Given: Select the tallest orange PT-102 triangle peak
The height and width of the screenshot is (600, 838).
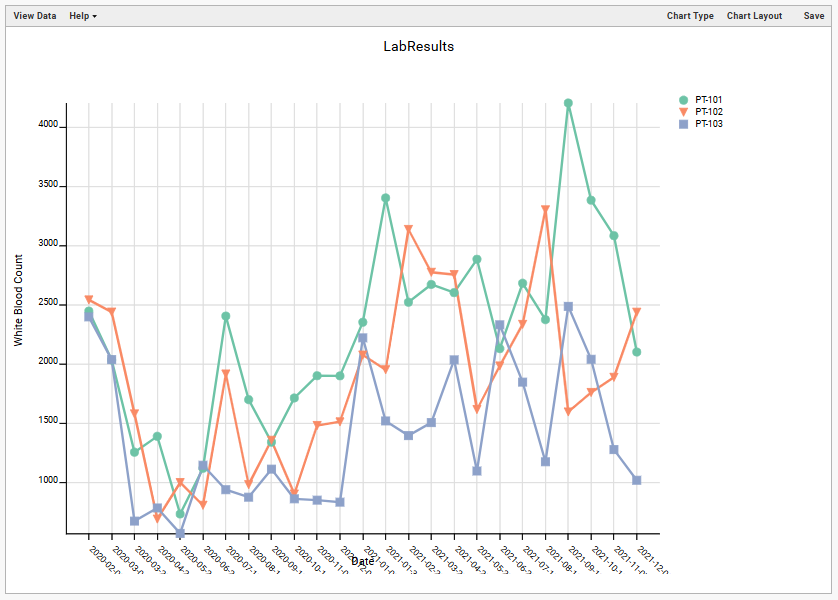Looking at the screenshot, I should (545, 210).
